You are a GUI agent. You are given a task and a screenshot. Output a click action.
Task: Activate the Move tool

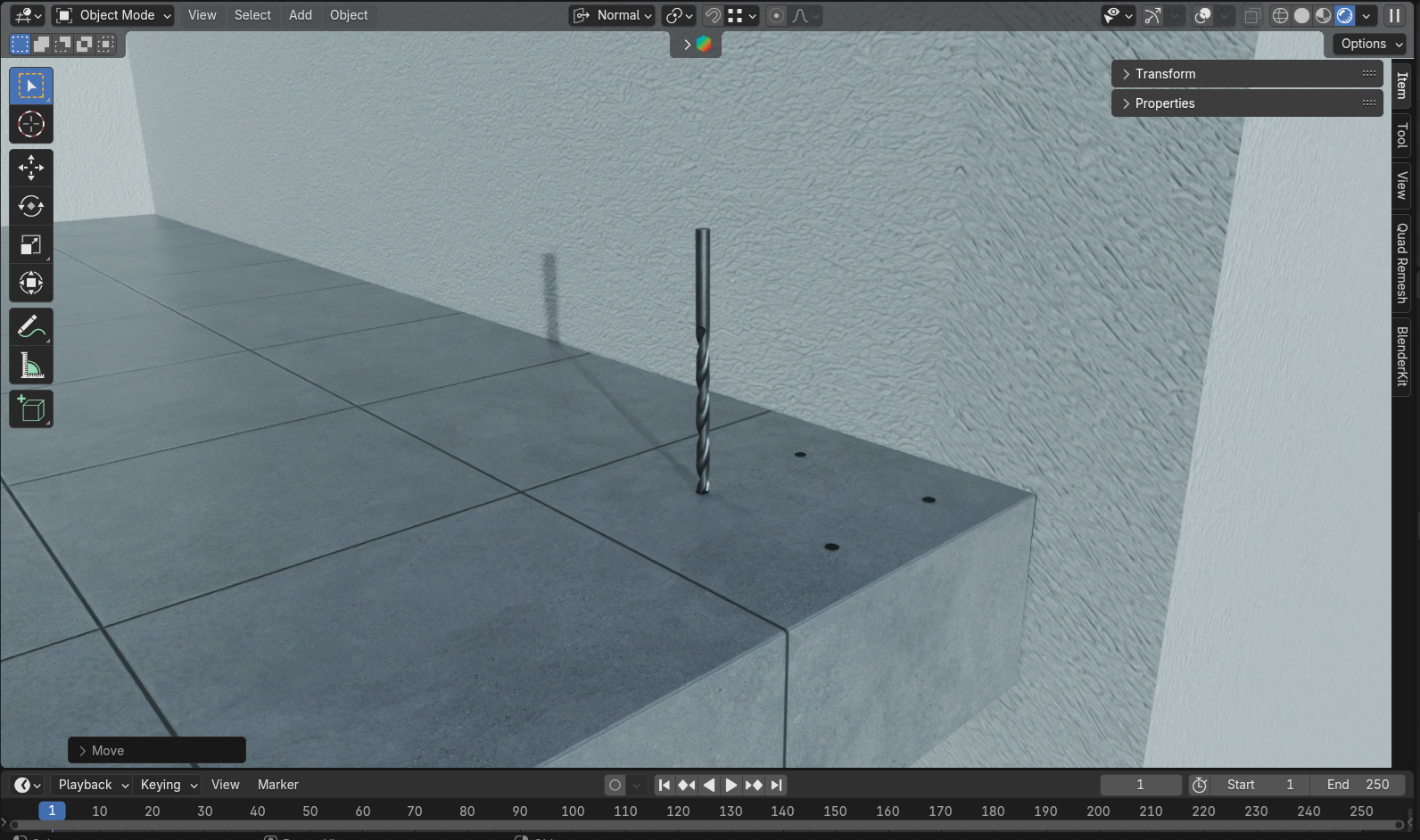click(x=31, y=168)
